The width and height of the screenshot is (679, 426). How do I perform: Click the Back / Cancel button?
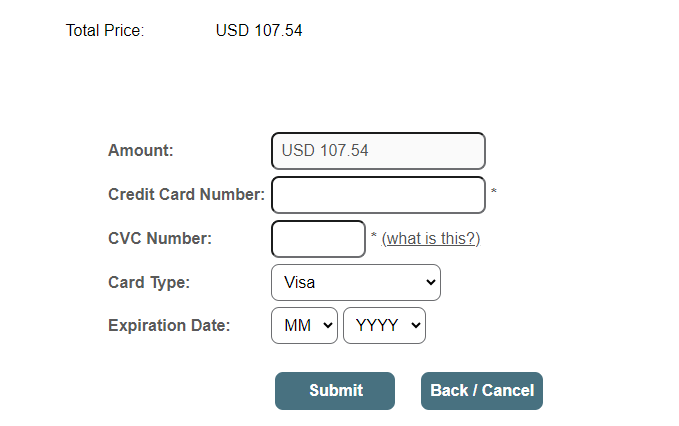[482, 391]
